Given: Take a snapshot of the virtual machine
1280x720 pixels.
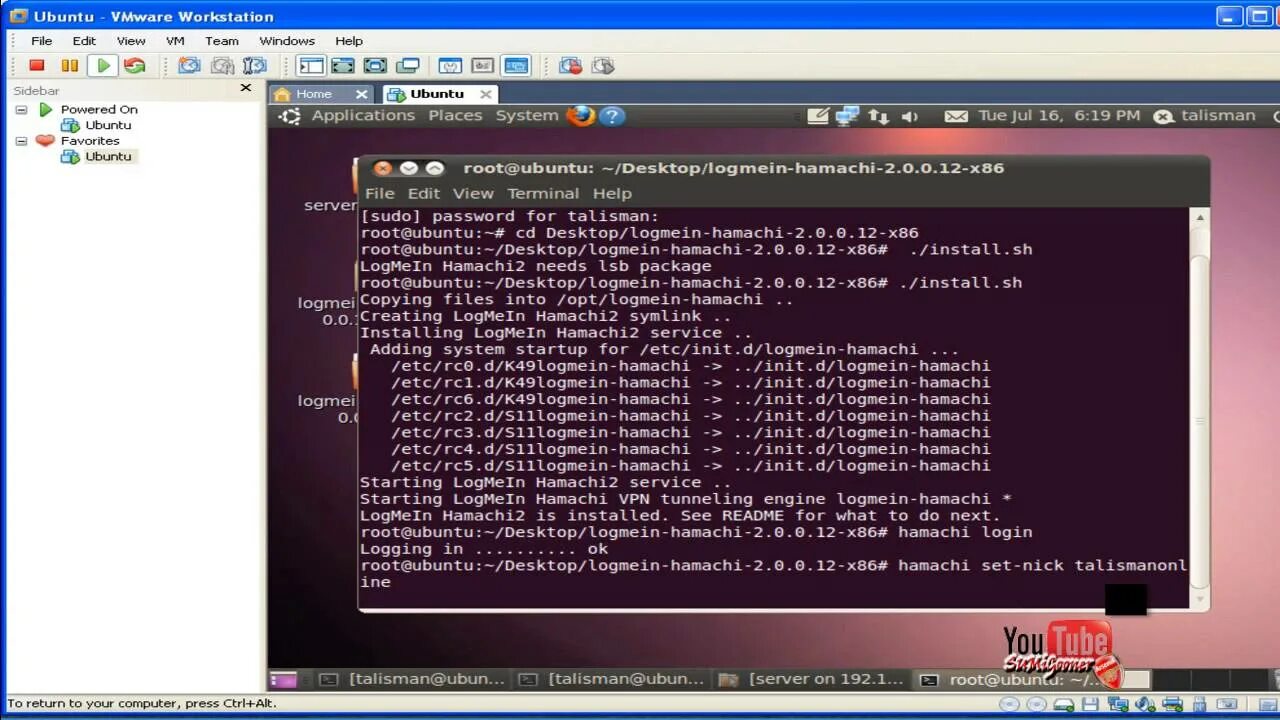Looking at the screenshot, I should (x=189, y=66).
